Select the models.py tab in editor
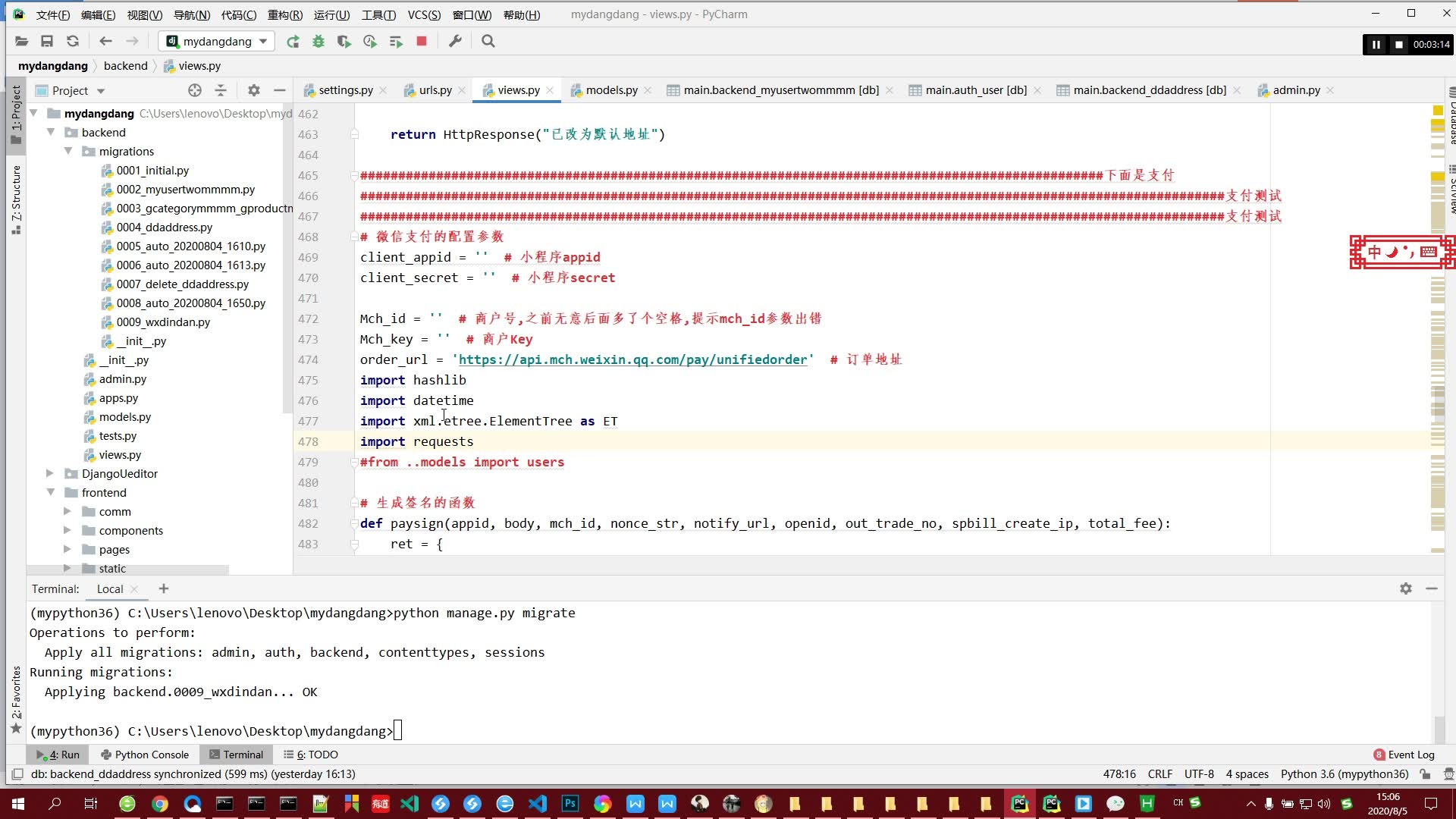 [612, 90]
